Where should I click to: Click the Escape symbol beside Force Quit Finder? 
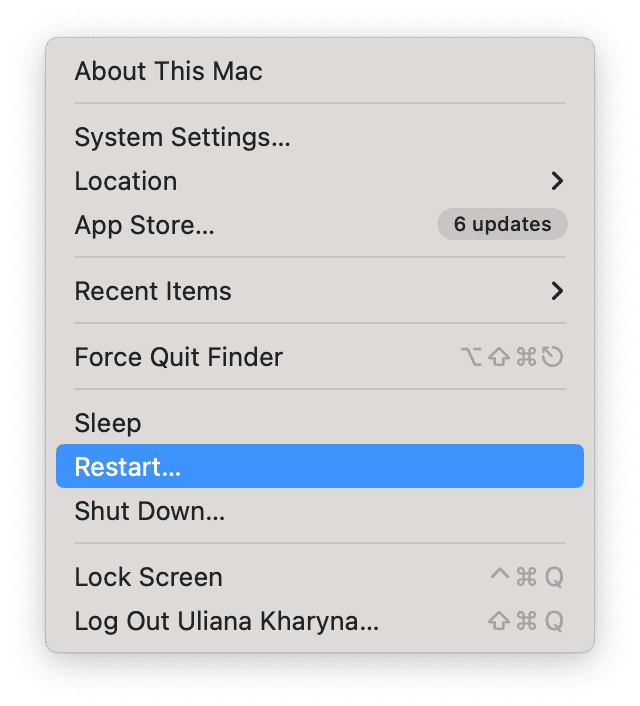pyautogui.click(x=553, y=357)
